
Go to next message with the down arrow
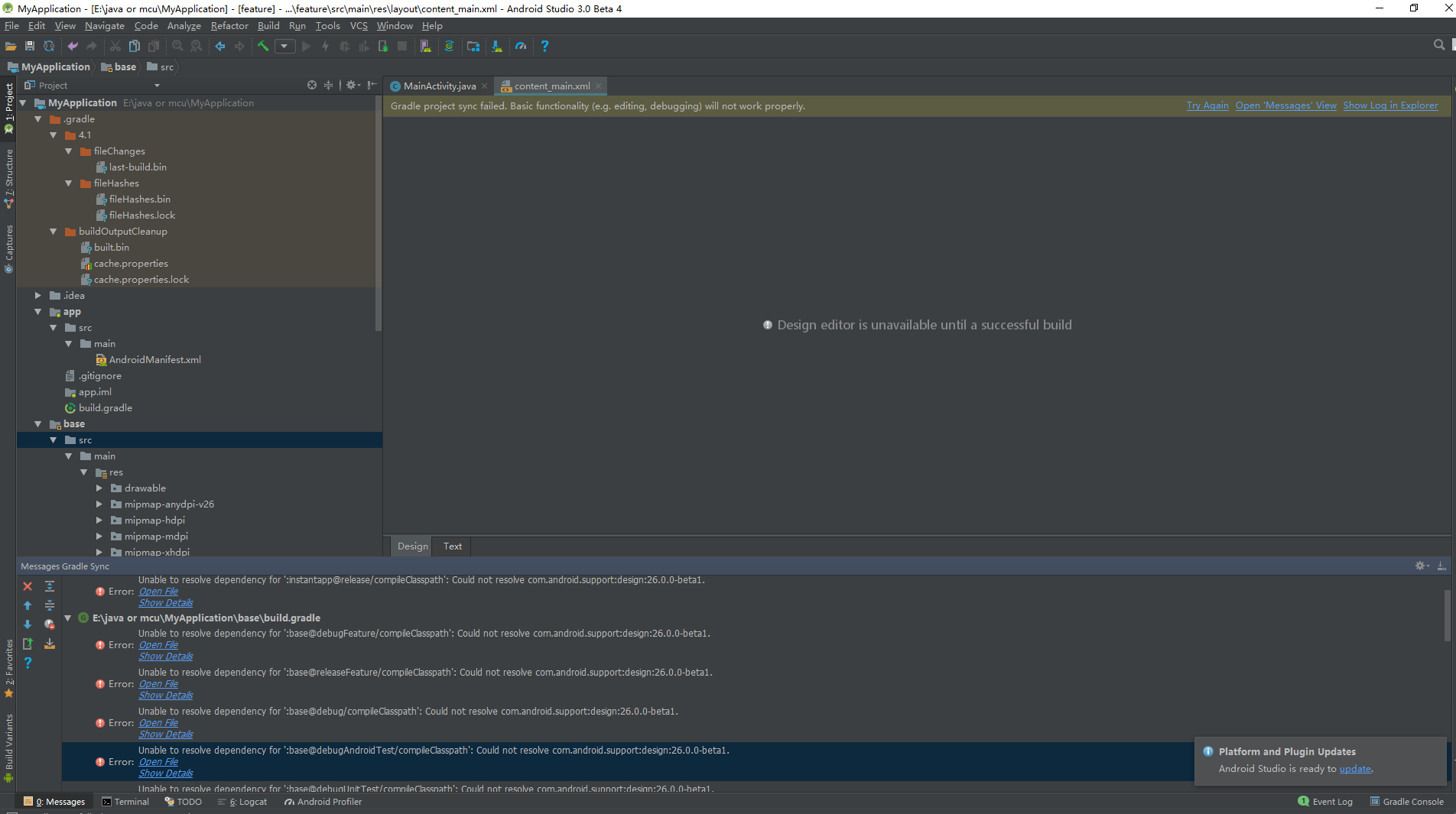(28, 624)
